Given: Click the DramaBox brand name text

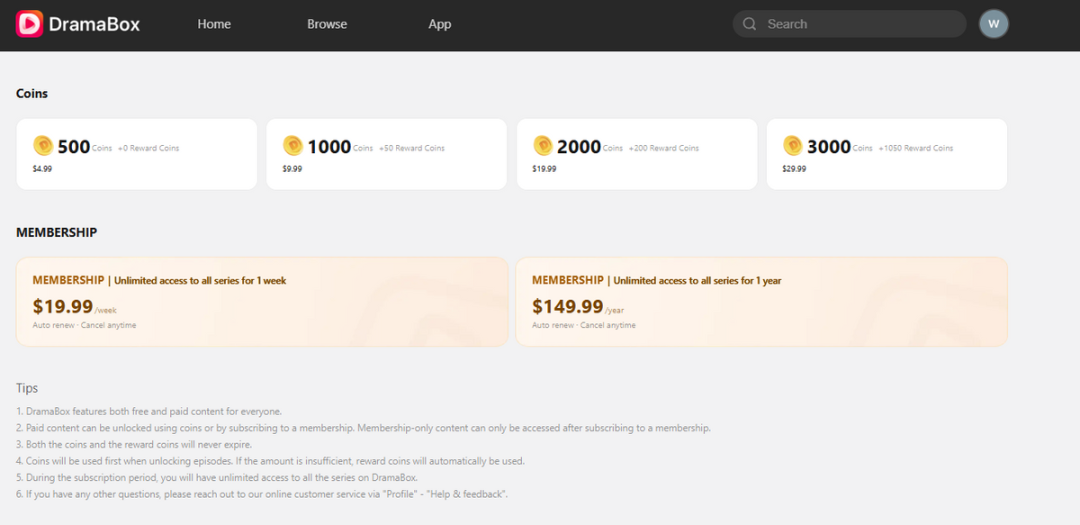Looking at the screenshot, I should tap(95, 24).
